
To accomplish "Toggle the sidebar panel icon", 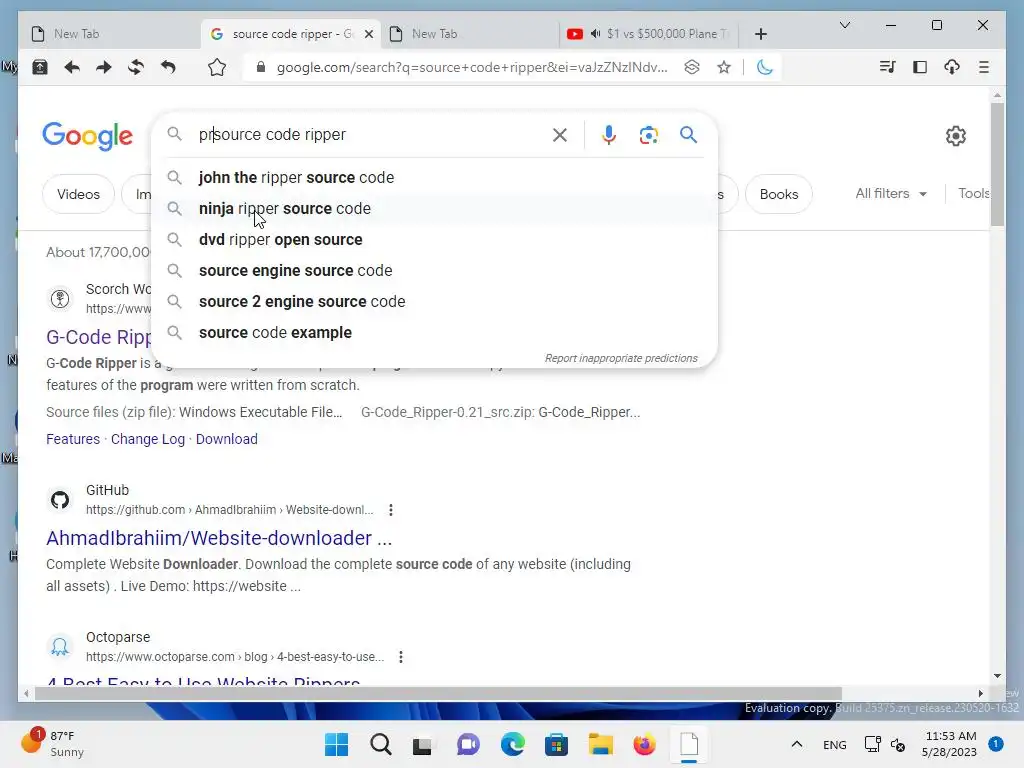I will point(920,67).
